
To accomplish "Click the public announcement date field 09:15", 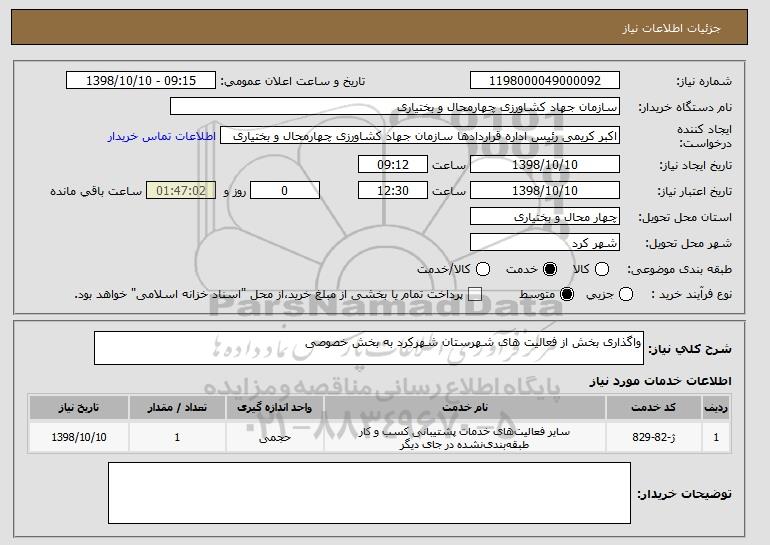I will pos(141,81).
